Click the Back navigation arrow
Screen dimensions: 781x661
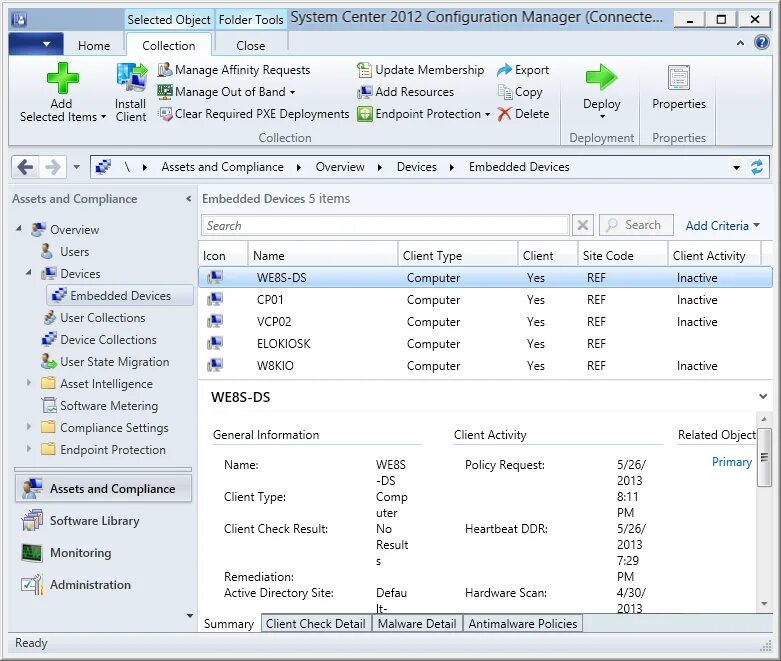tap(25, 167)
